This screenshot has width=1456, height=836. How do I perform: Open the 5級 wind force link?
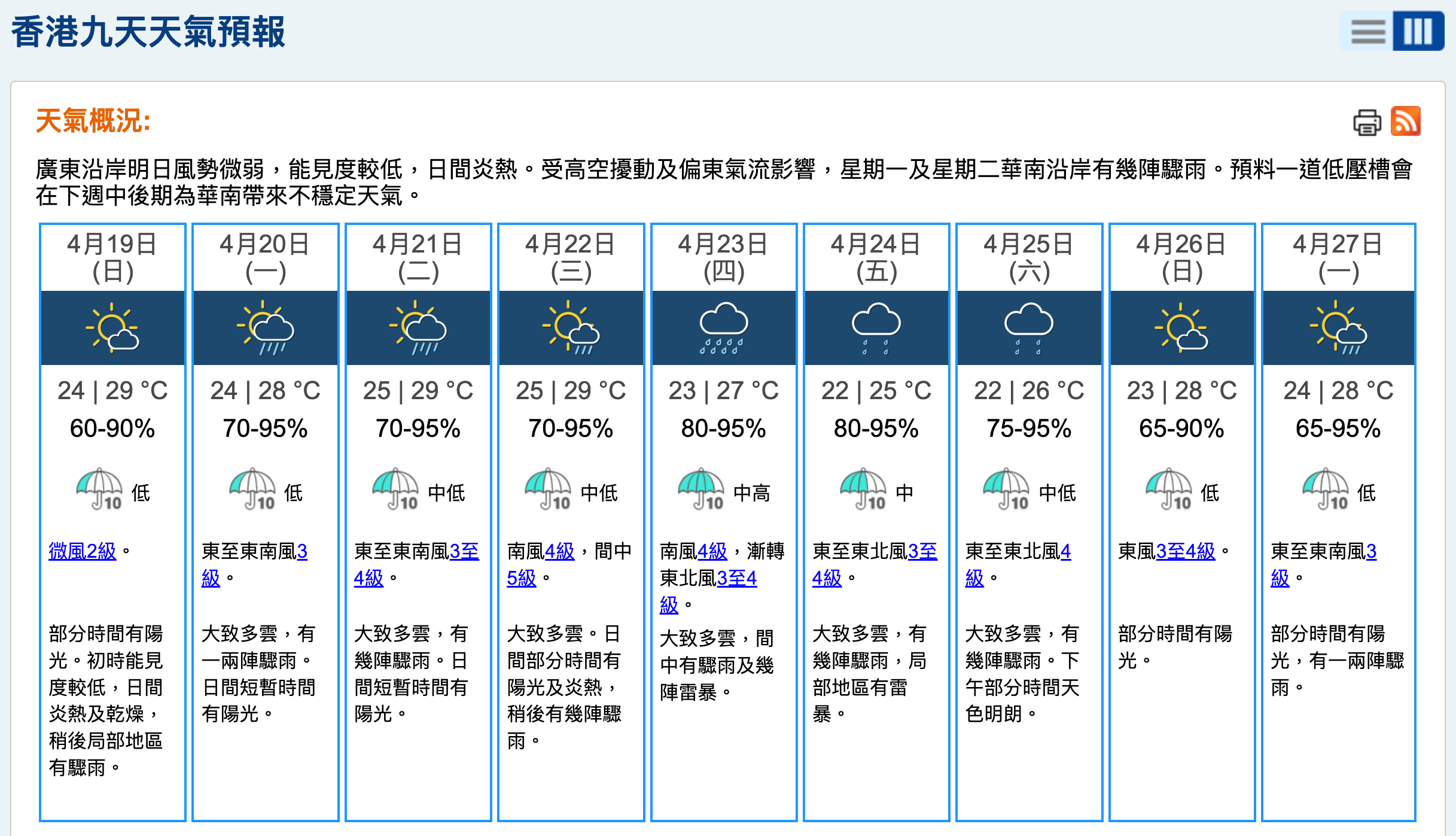[521, 578]
